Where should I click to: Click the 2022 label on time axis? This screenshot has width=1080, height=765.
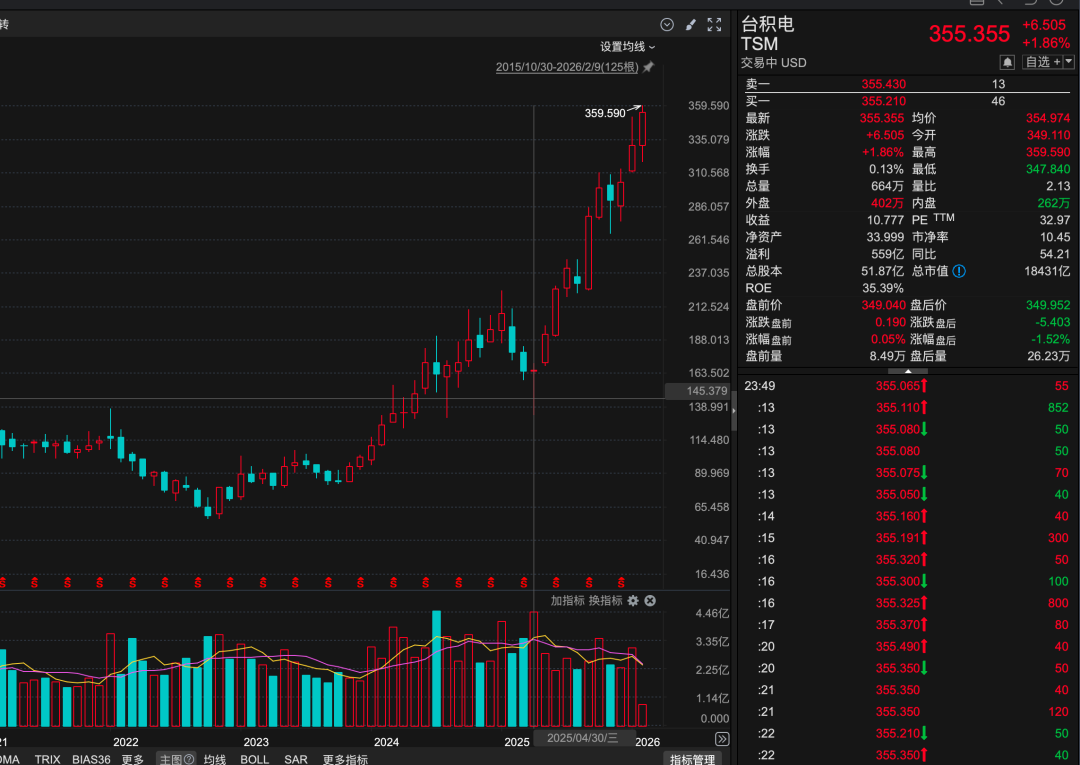pyautogui.click(x=125, y=742)
